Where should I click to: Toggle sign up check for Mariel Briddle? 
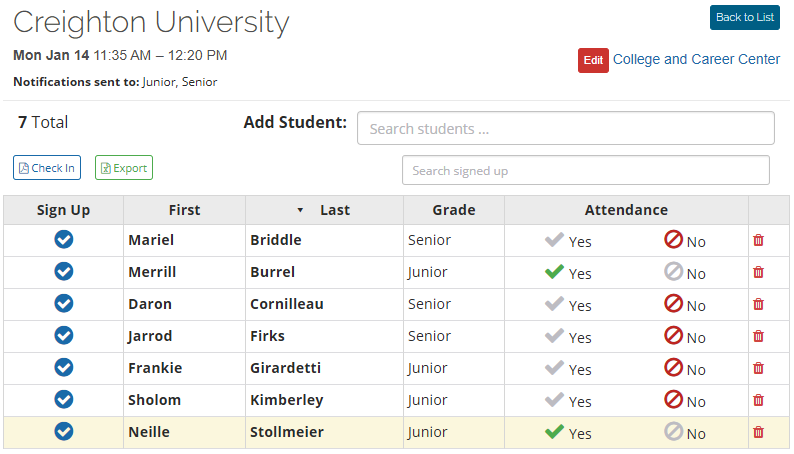coord(63,240)
